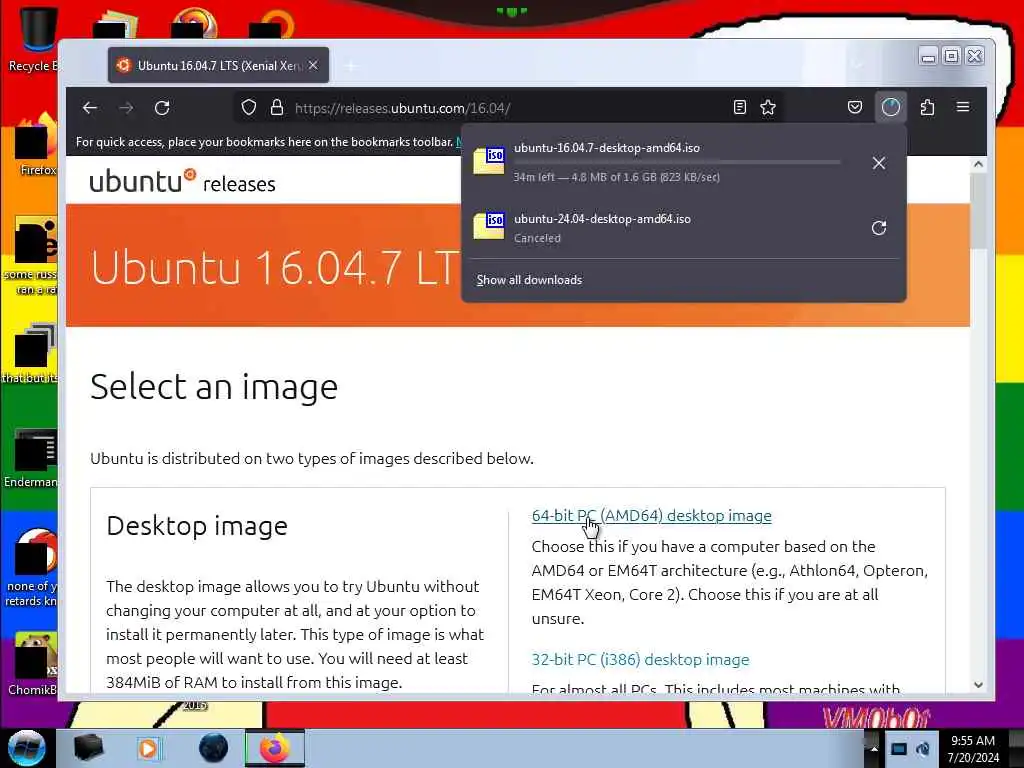Click the 'Desktop image' heading

(197, 526)
